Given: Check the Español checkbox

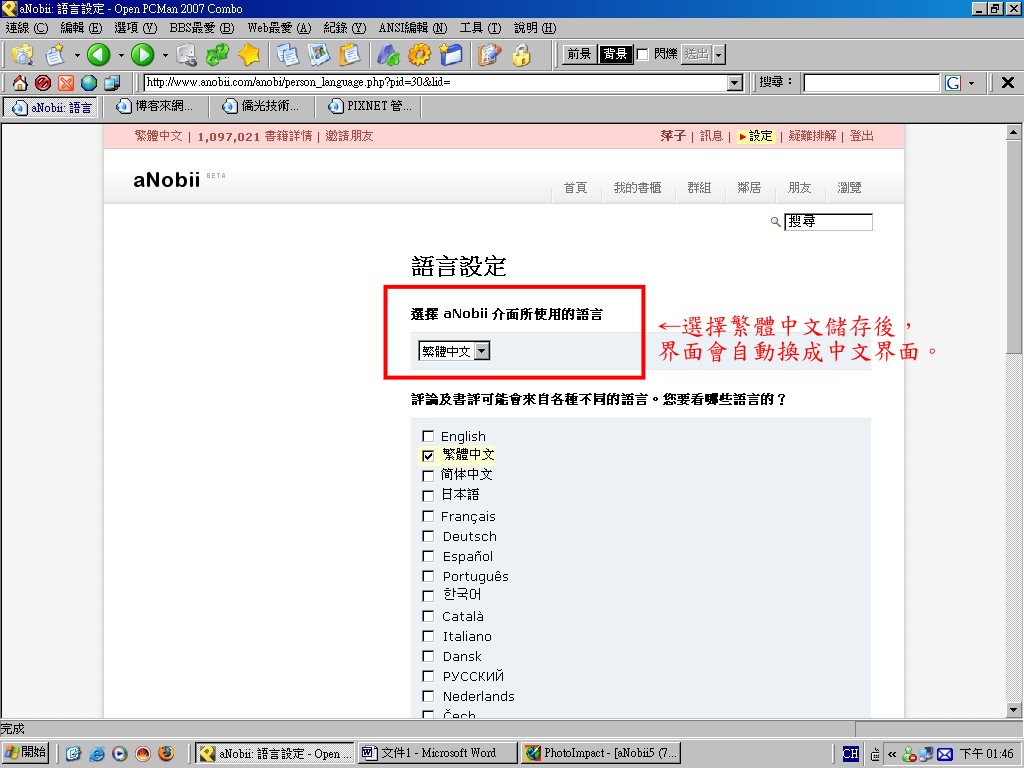Looking at the screenshot, I should [428, 556].
